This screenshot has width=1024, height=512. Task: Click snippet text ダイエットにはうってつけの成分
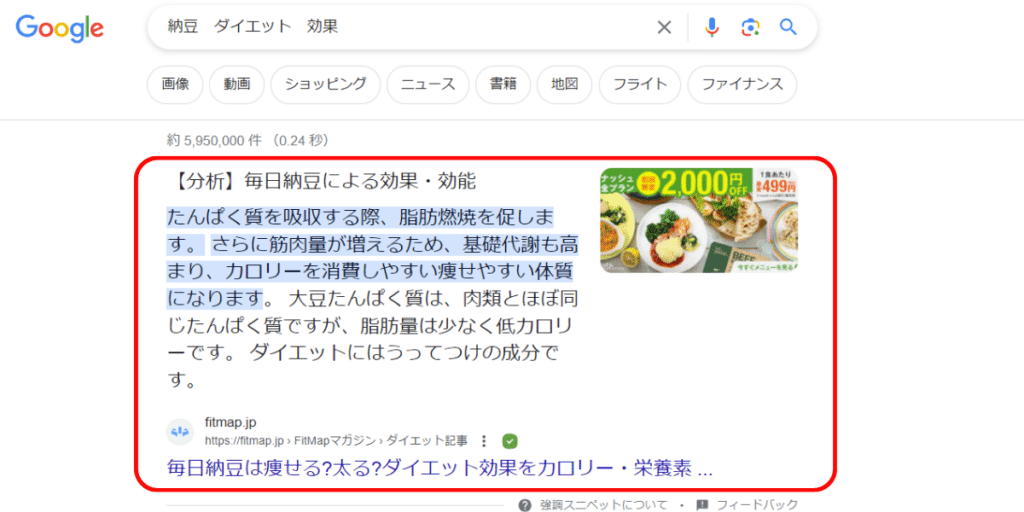click(x=396, y=353)
